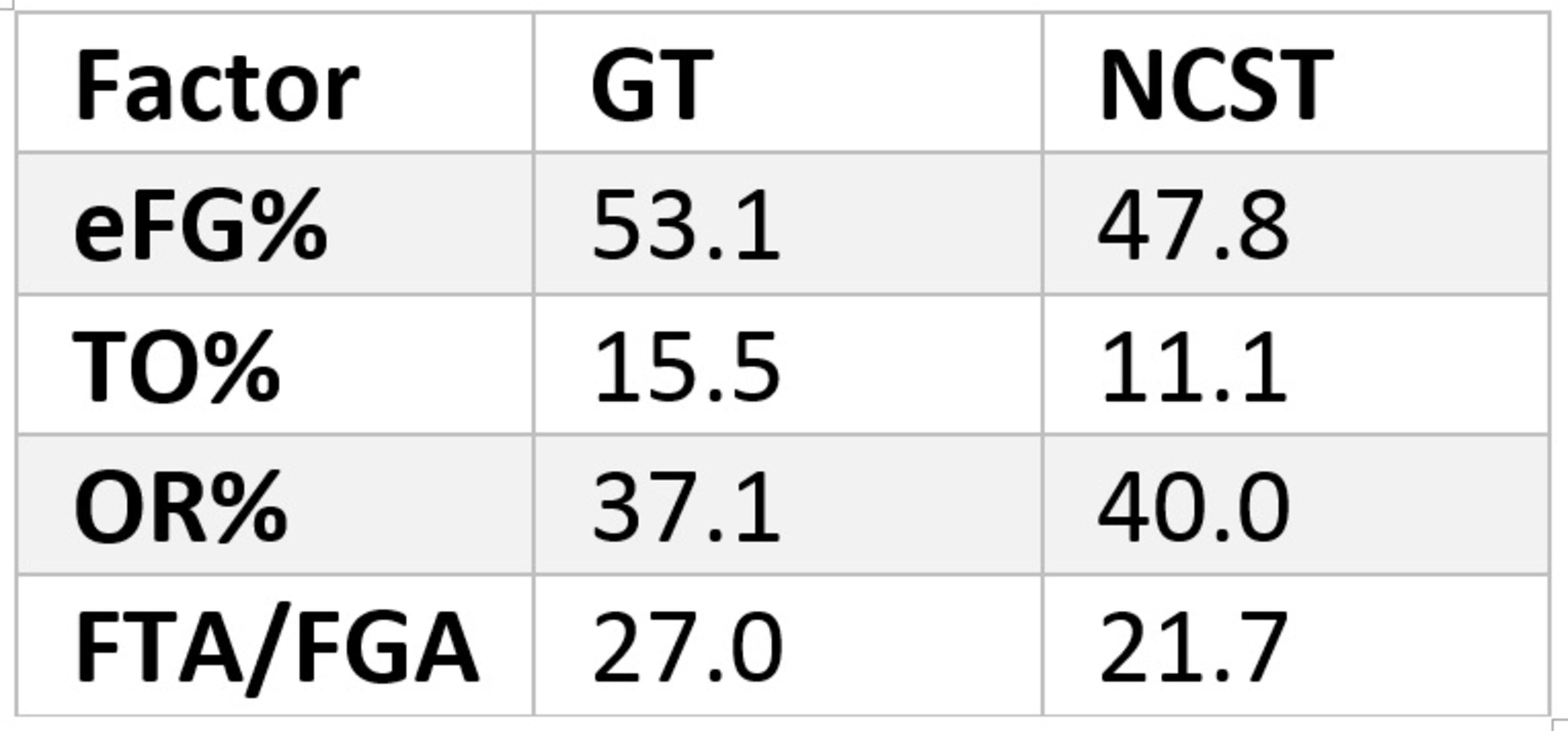1568x731 pixels.
Task: Click the GT OR% value 37.1
Action: click(686, 505)
